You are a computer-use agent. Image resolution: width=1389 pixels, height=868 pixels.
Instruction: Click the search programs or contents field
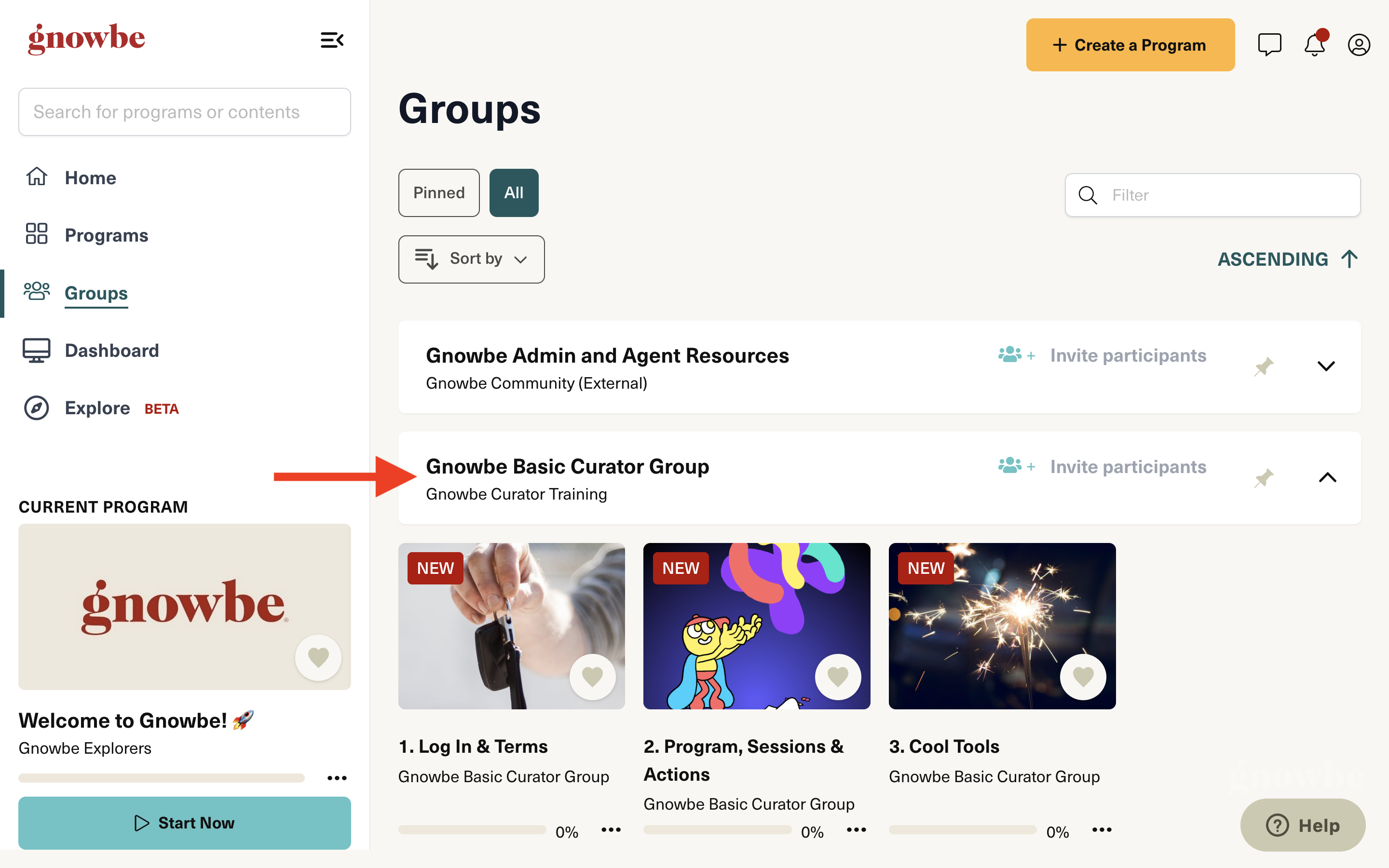[x=184, y=111]
